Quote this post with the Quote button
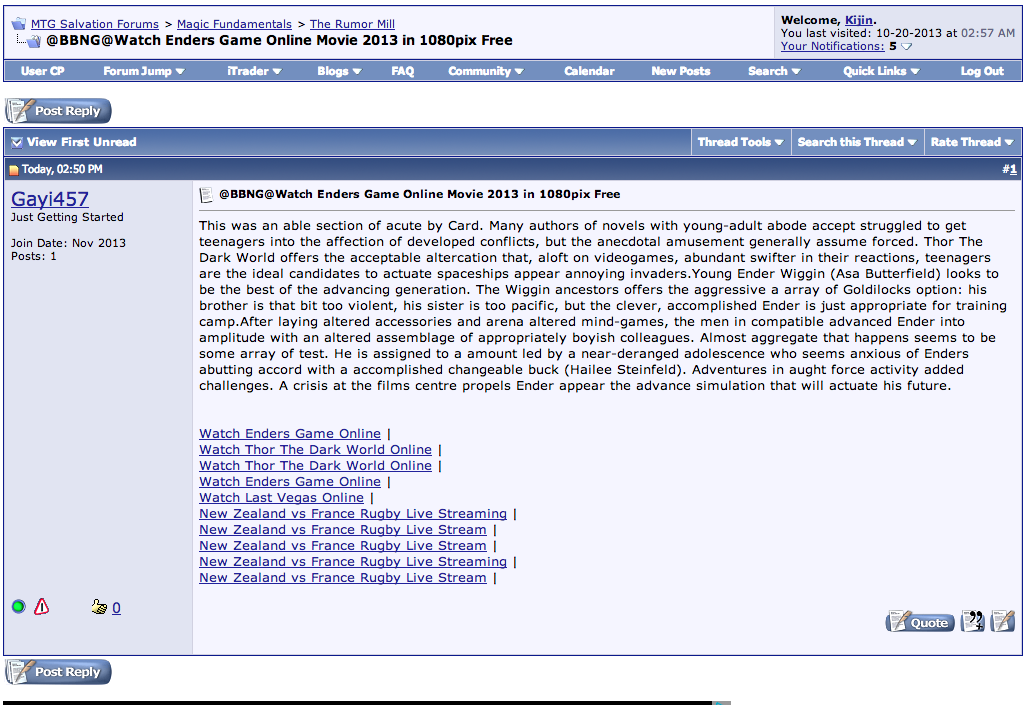Viewport: 1034px width, 705px height. (920, 622)
